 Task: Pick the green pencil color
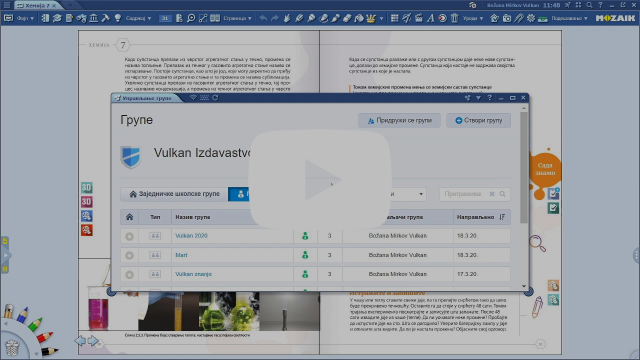pos(35,325)
